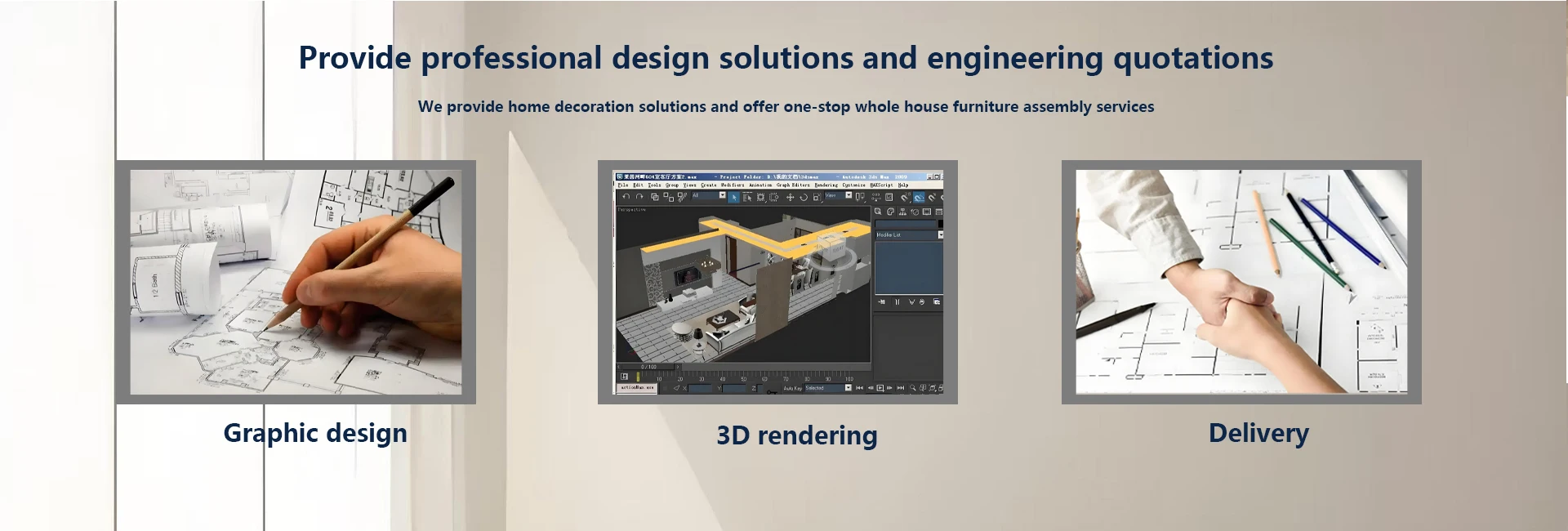Click the rectangular selection region icon
1568x531 pixels.
pos(760,197)
